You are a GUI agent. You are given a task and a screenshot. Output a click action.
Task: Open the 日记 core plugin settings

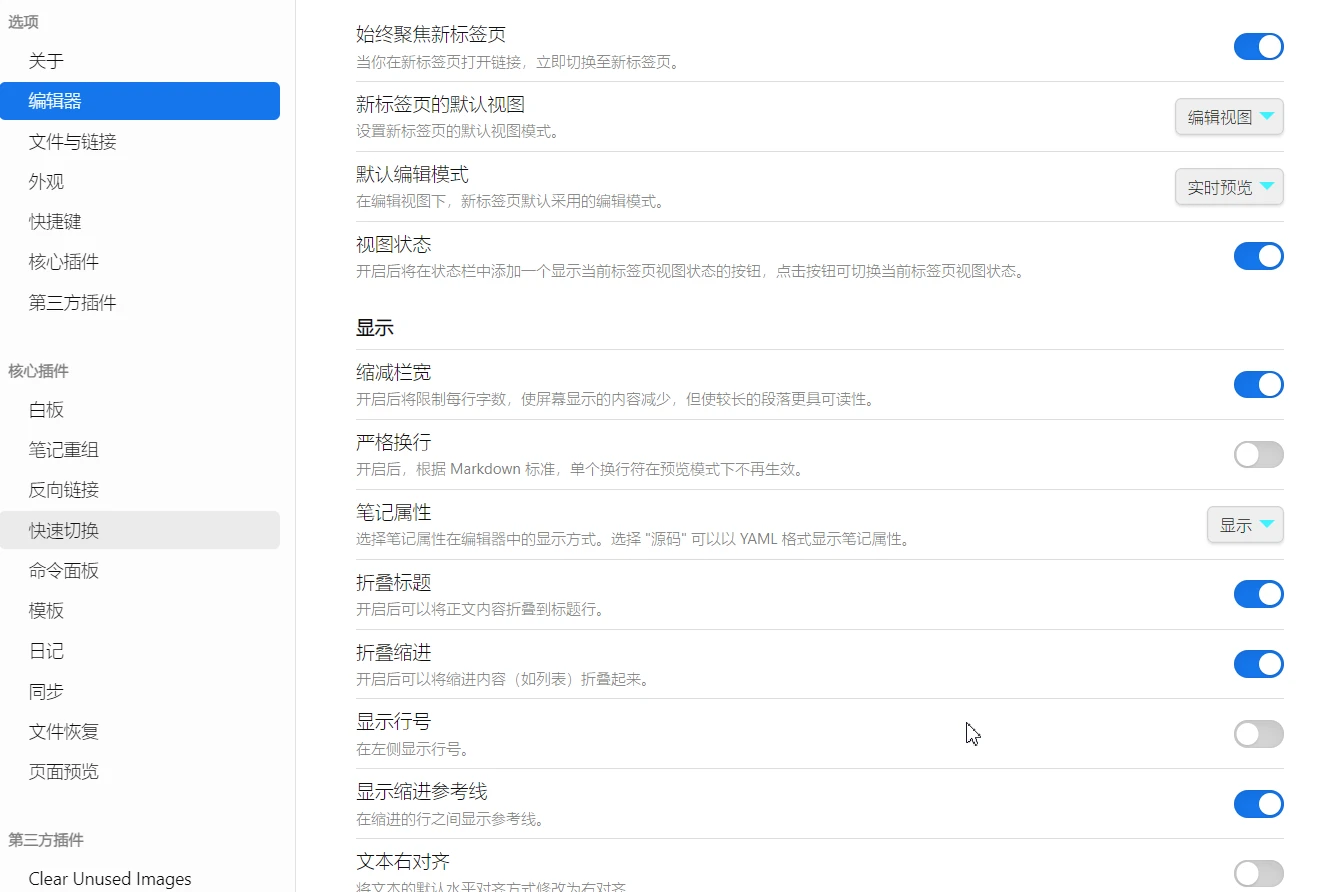47,651
